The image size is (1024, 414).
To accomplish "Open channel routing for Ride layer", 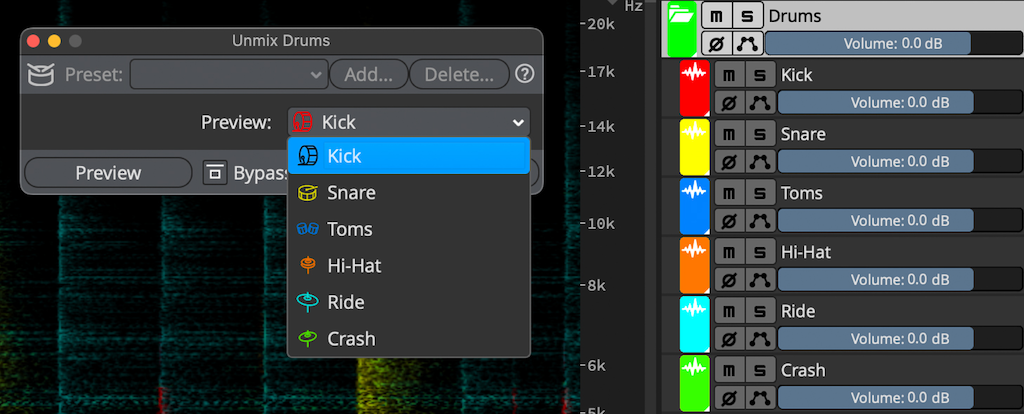I will 760,338.
